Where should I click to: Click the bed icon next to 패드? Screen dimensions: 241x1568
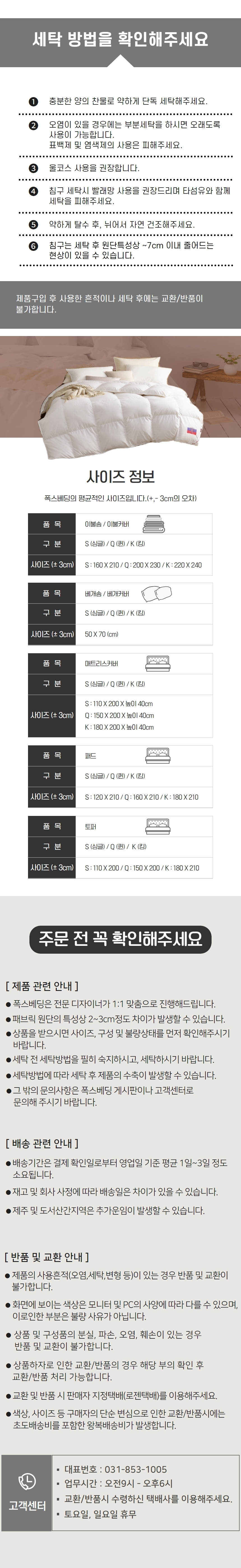click(158, 755)
